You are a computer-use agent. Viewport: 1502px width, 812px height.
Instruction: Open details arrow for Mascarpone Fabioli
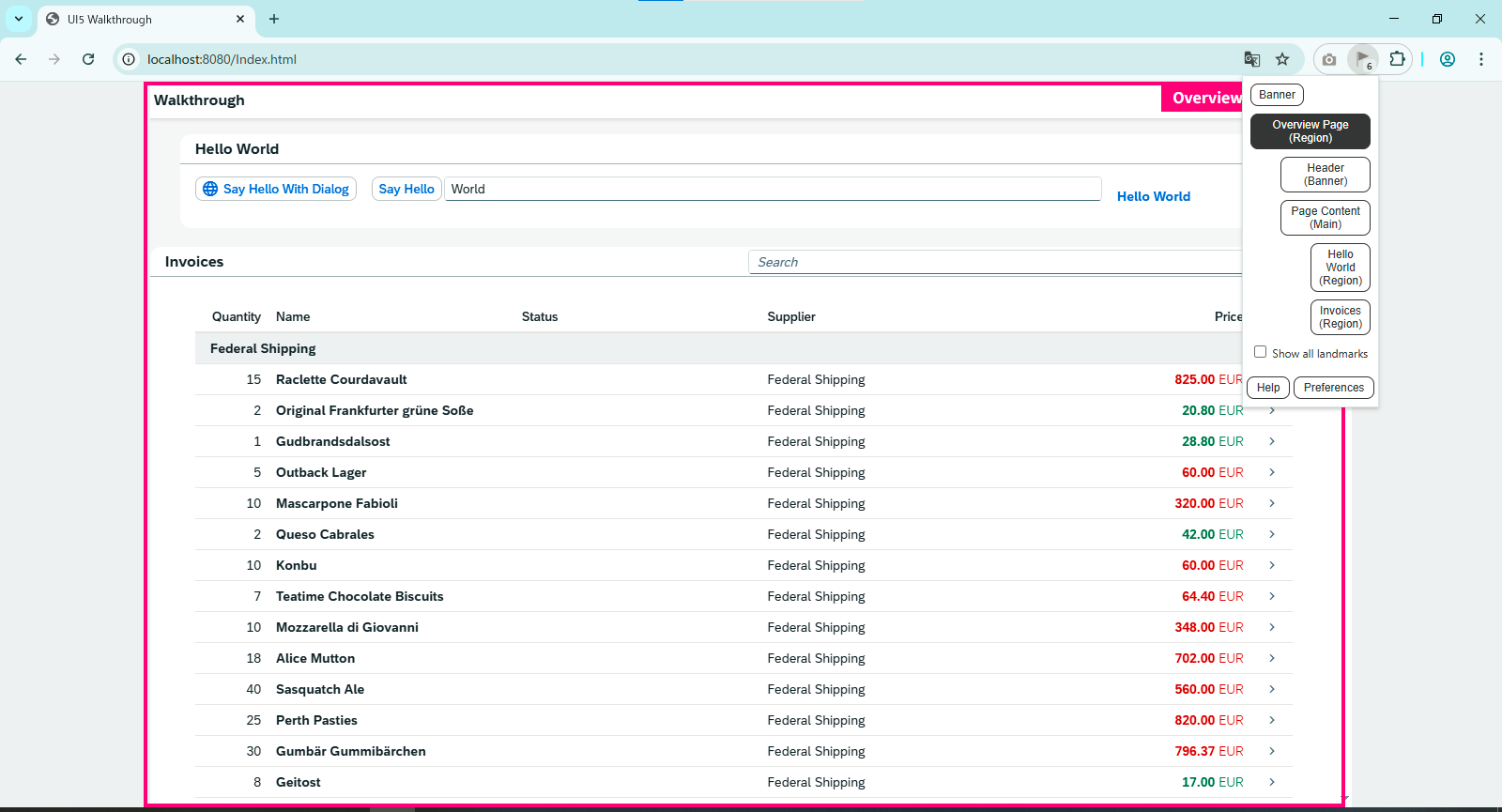click(x=1272, y=503)
